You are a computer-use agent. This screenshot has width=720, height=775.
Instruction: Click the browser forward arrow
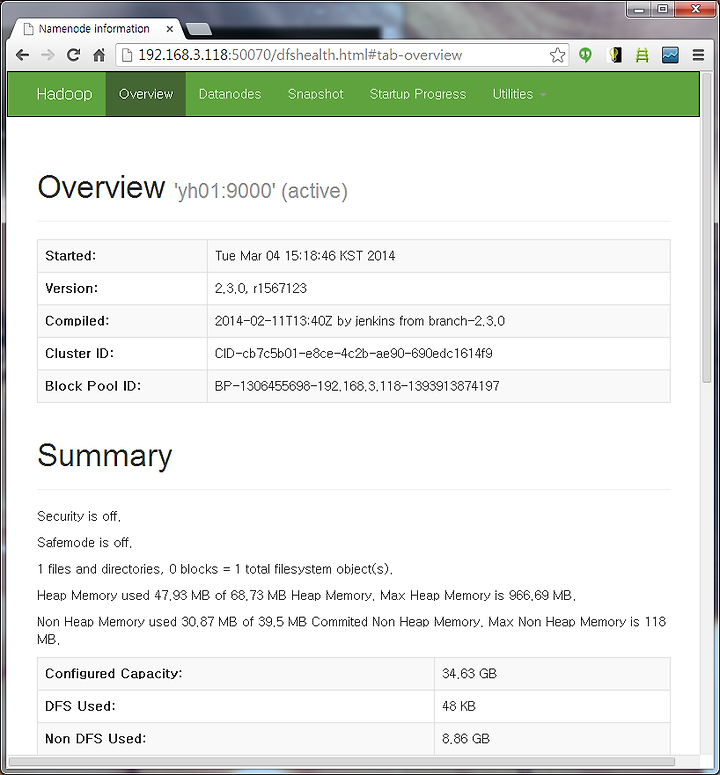48,55
